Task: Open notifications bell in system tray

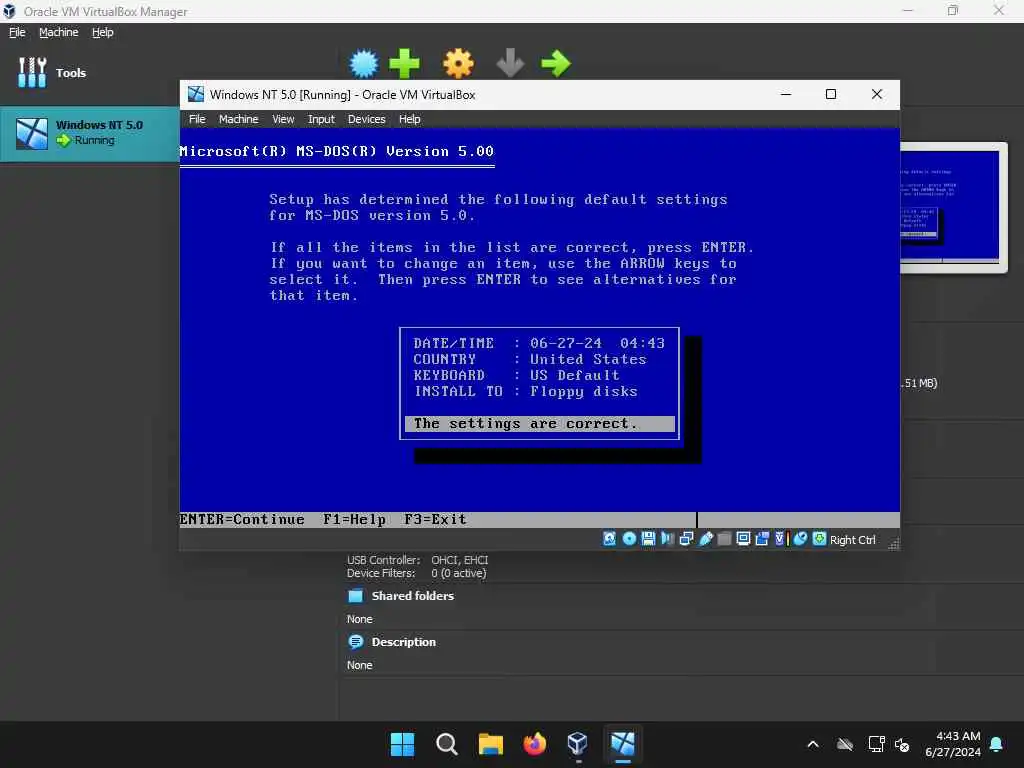Action: [997, 744]
